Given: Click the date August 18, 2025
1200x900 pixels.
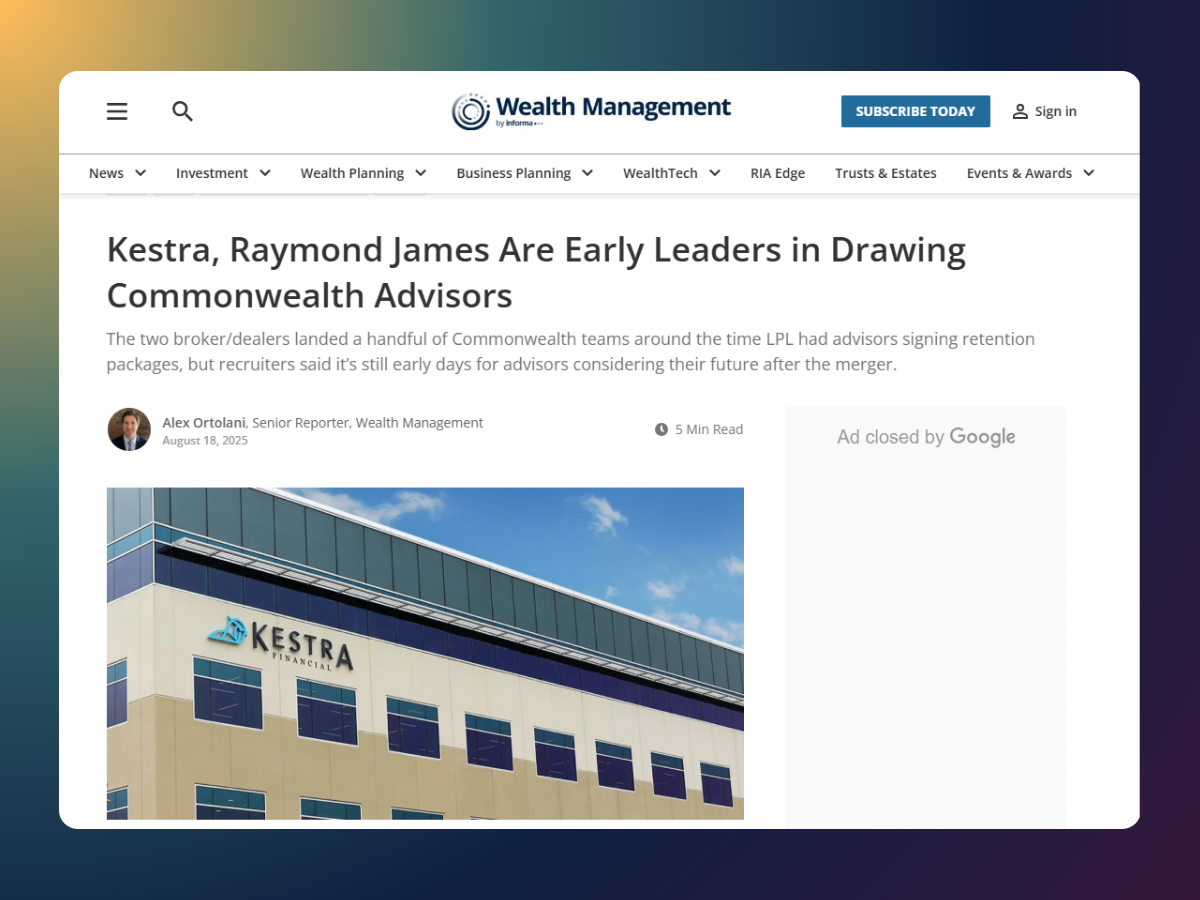Looking at the screenshot, I should 205,441.
